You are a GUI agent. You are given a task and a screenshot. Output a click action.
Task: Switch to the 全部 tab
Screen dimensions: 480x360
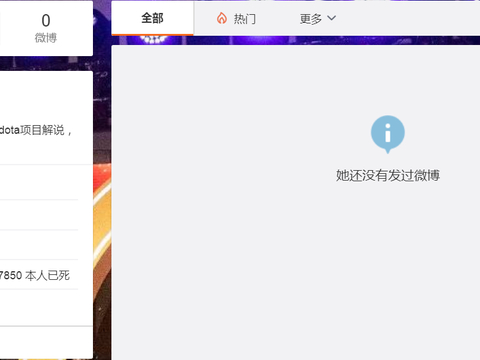click(152, 18)
